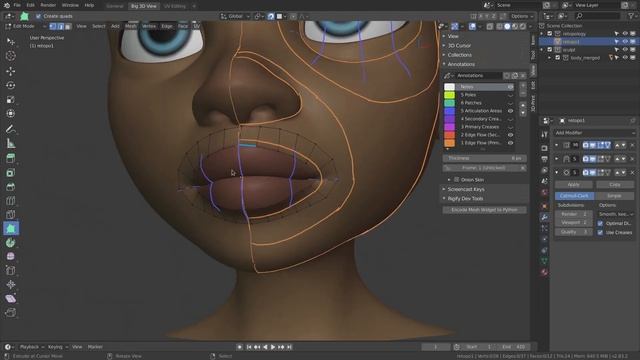Select the Scale tool in left toolbar
The image size is (640, 360).
pos(11,100)
